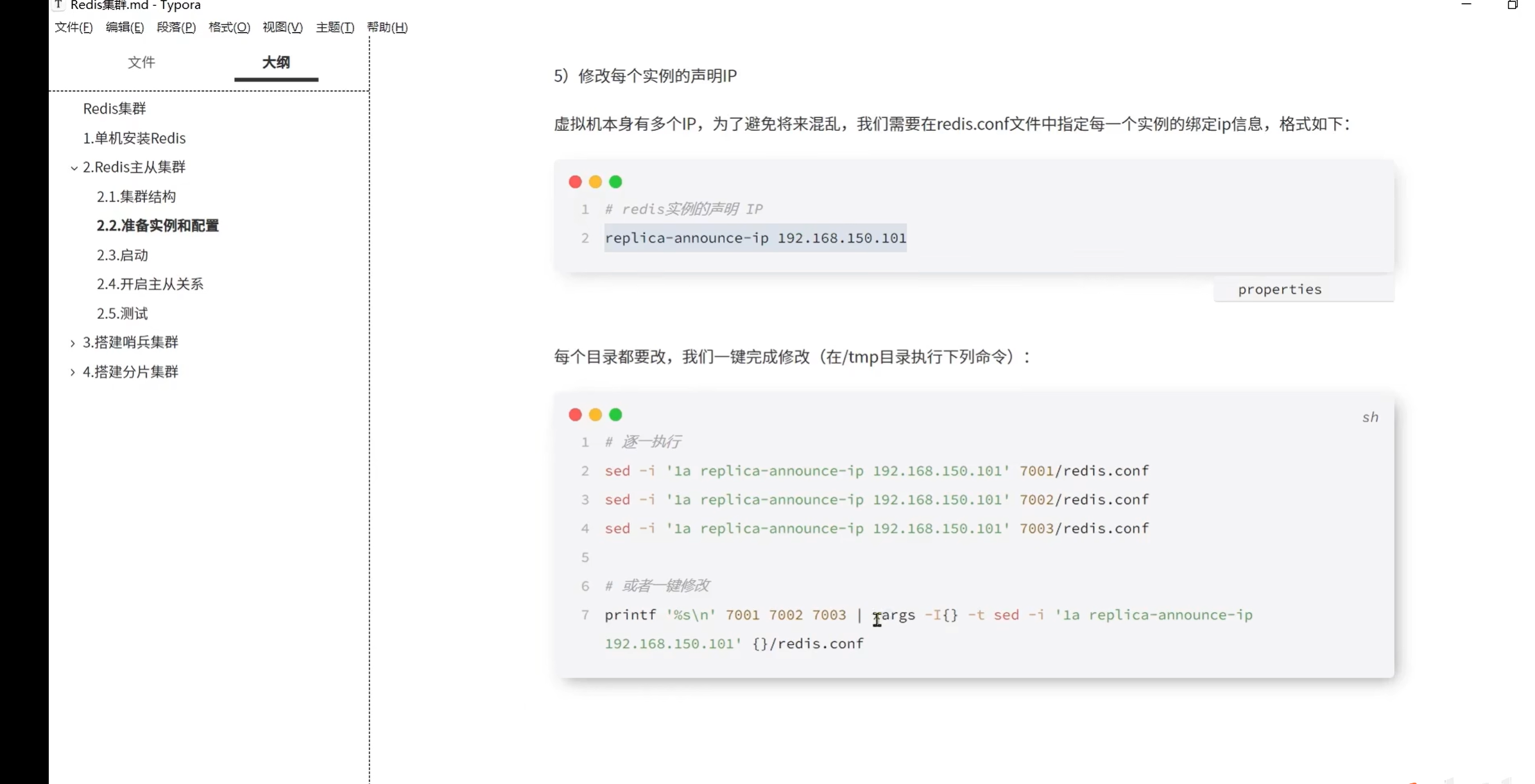Expand the 4.搭建分片集群 outline section
Image resolution: width=1535 pixels, height=784 pixels.
coord(73,373)
